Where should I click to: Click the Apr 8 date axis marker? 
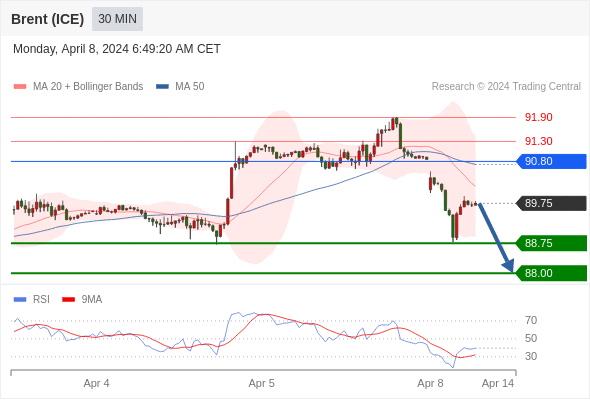click(430, 383)
